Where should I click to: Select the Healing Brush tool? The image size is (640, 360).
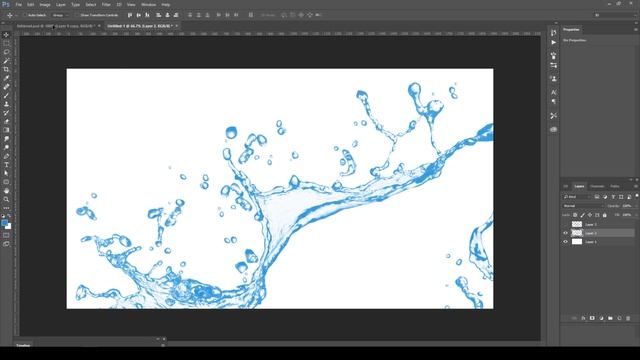[x=6, y=87]
